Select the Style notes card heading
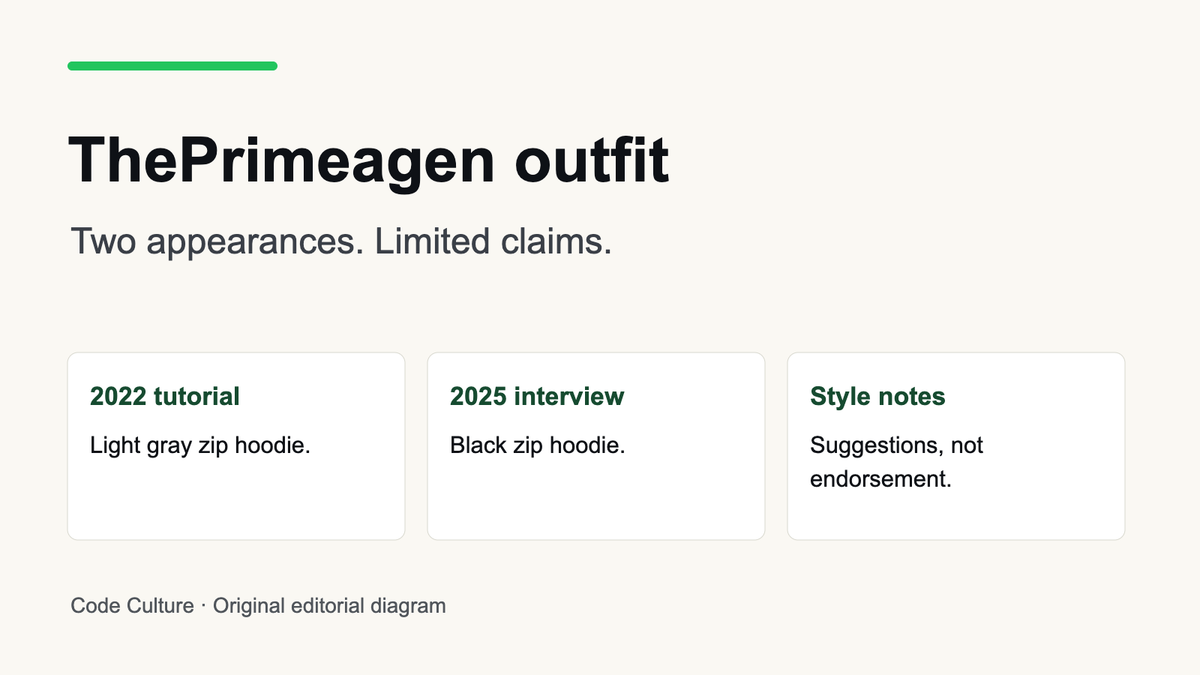This screenshot has height=675, width=1200. [877, 396]
